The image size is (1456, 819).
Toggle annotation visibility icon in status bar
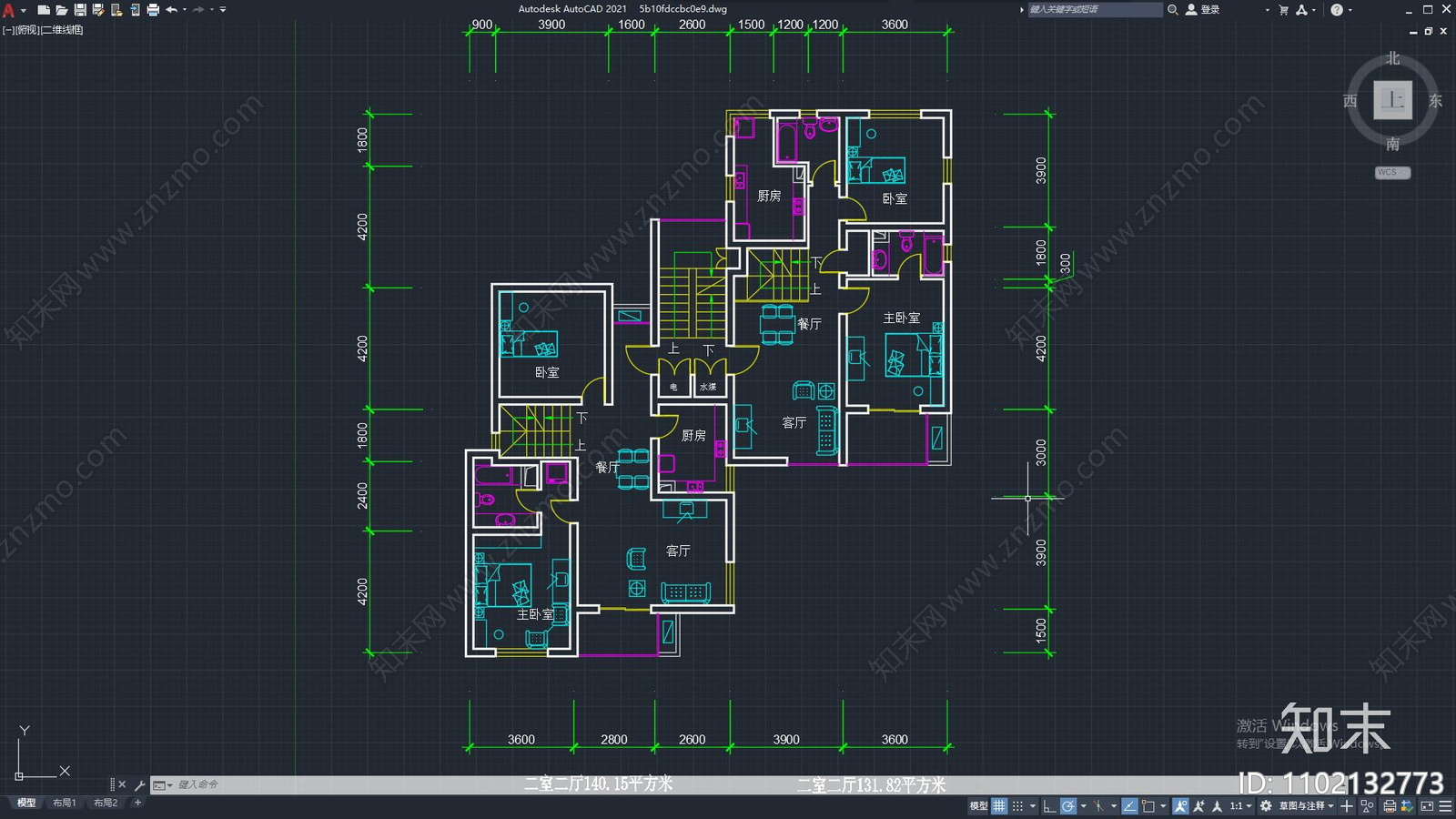[1180, 806]
